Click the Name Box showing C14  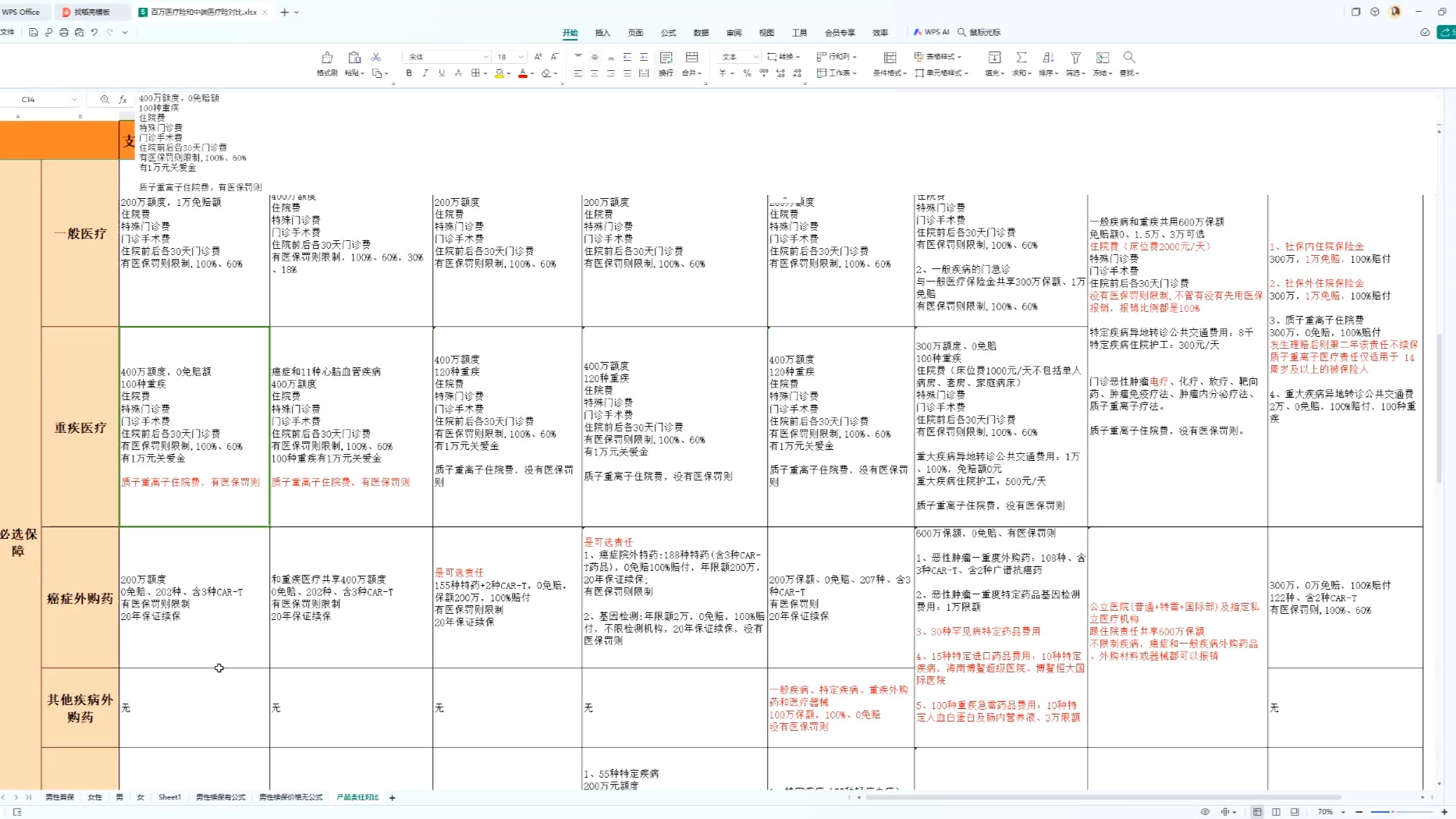(41, 100)
